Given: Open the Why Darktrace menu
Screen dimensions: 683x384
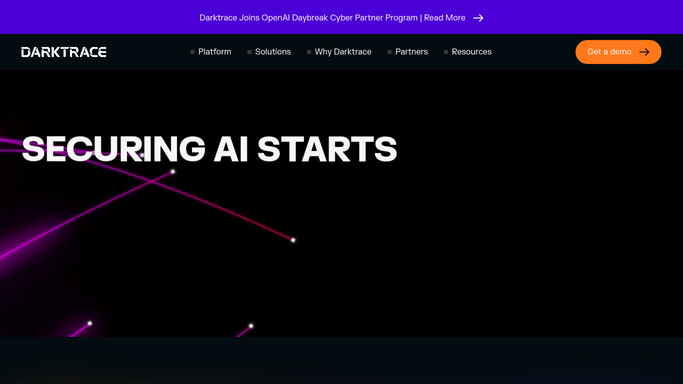Looking at the screenshot, I should (339, 52).
